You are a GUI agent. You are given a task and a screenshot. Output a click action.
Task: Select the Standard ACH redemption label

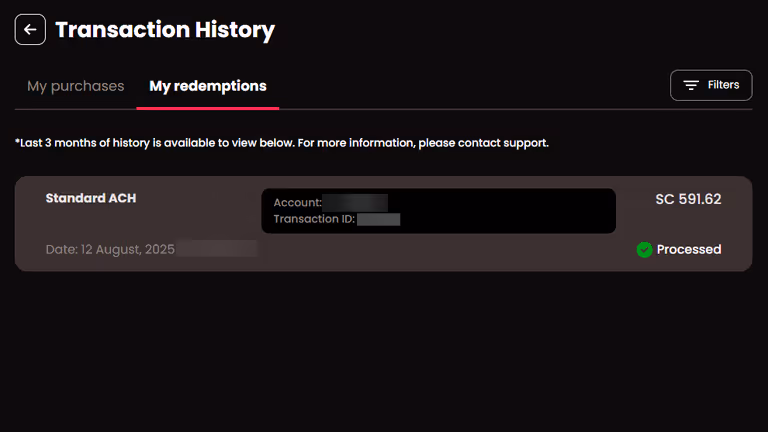coord(91,198)
